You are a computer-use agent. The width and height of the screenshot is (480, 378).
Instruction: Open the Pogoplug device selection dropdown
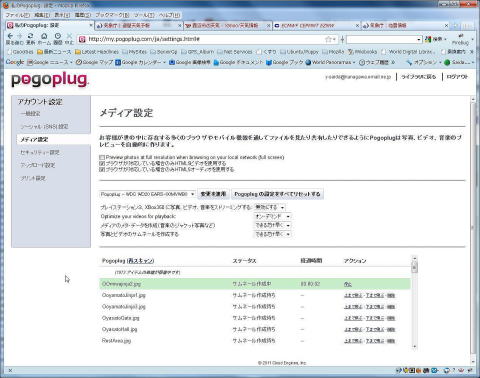[147, 194]
